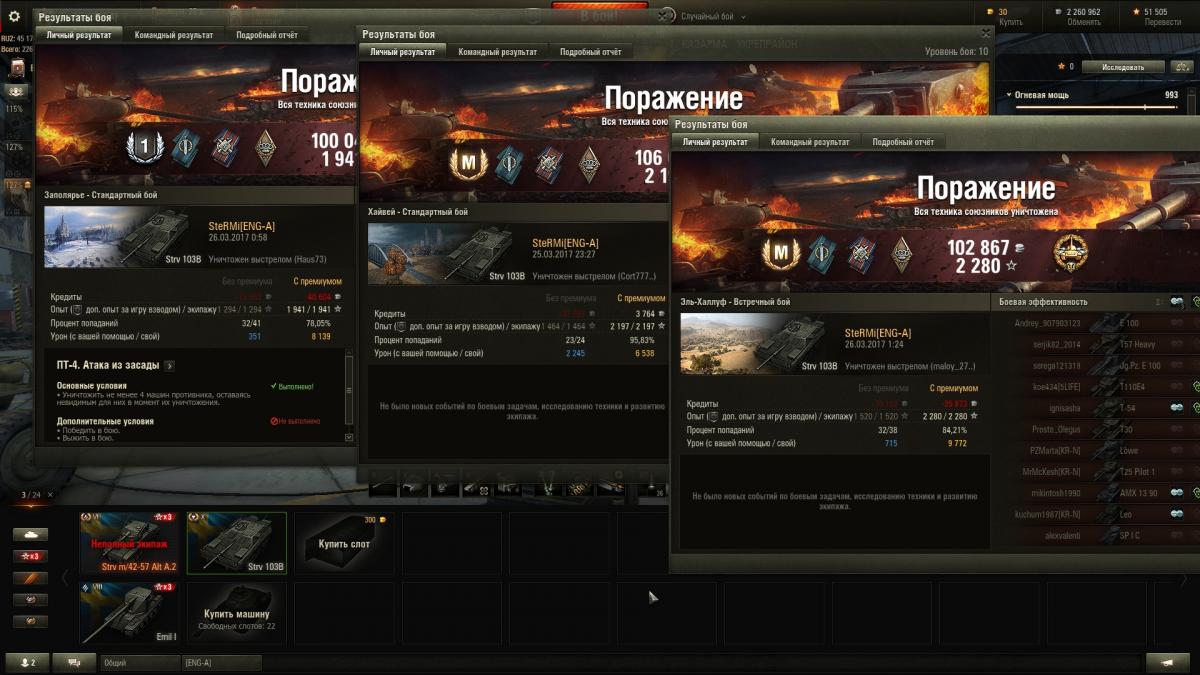
Task: Toggle the tank-type carousel filter
Action: pyautogui.click(x=30, y=534)
